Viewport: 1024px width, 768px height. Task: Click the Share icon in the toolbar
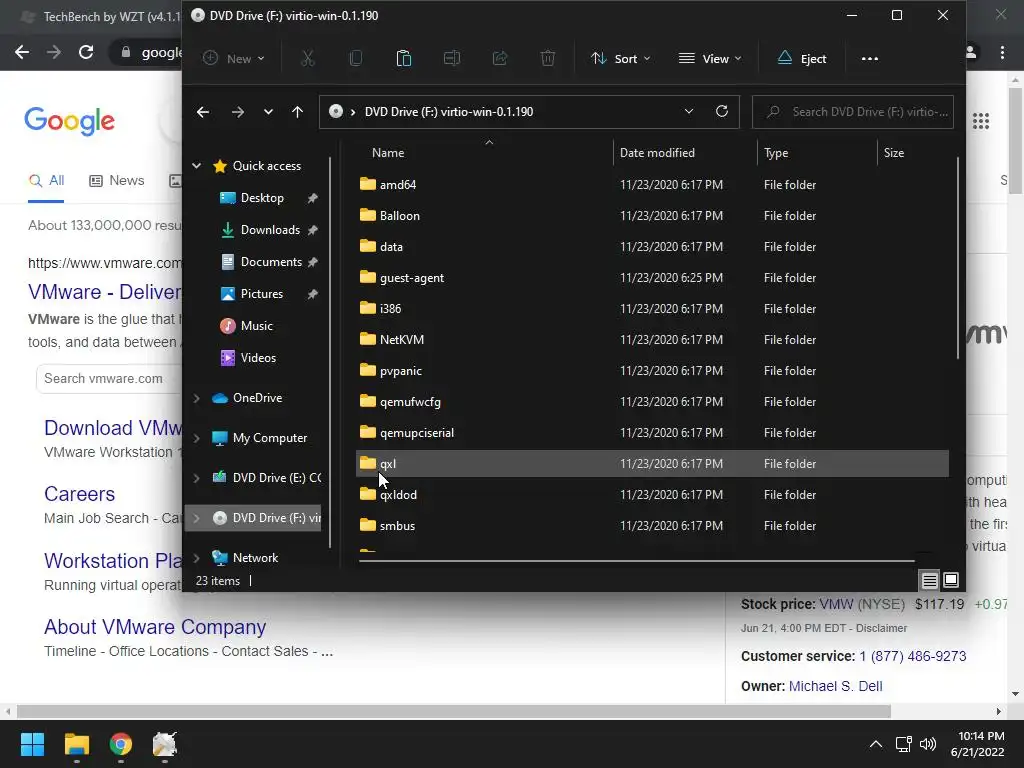point(500,59)
